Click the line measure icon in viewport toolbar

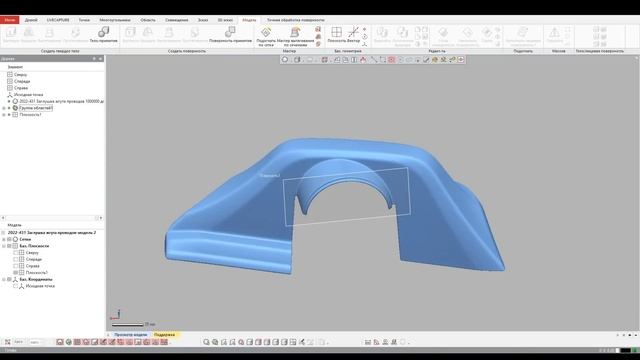[x=373, y=60]
